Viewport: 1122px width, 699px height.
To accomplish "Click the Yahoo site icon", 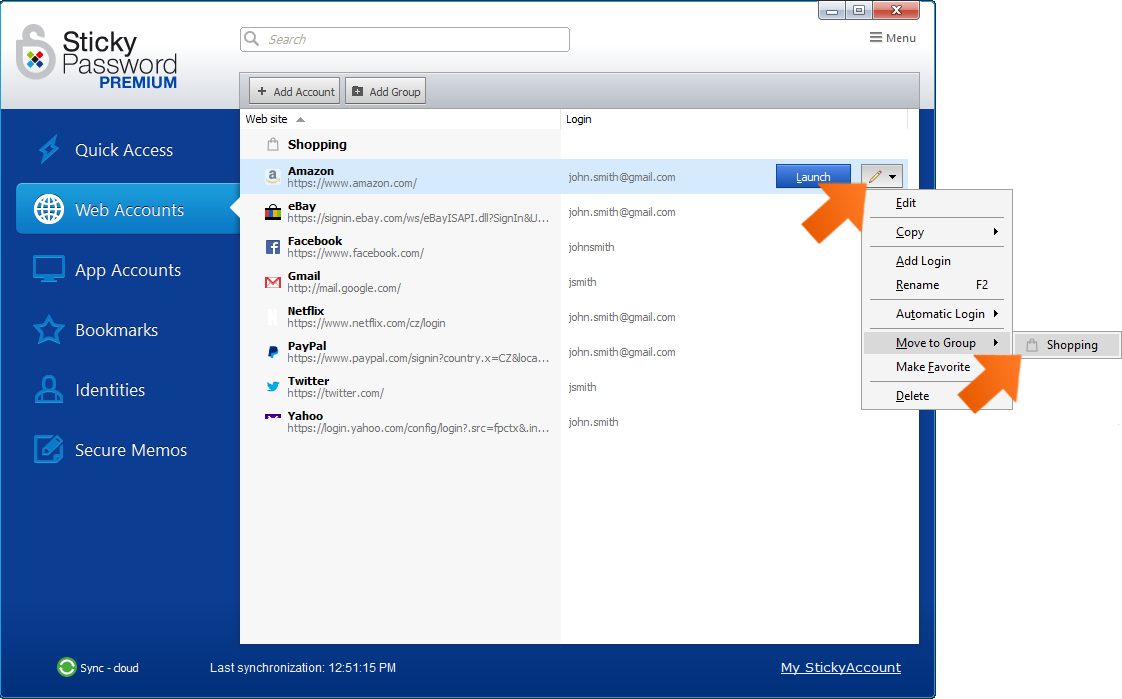I will tap(273, 416).
